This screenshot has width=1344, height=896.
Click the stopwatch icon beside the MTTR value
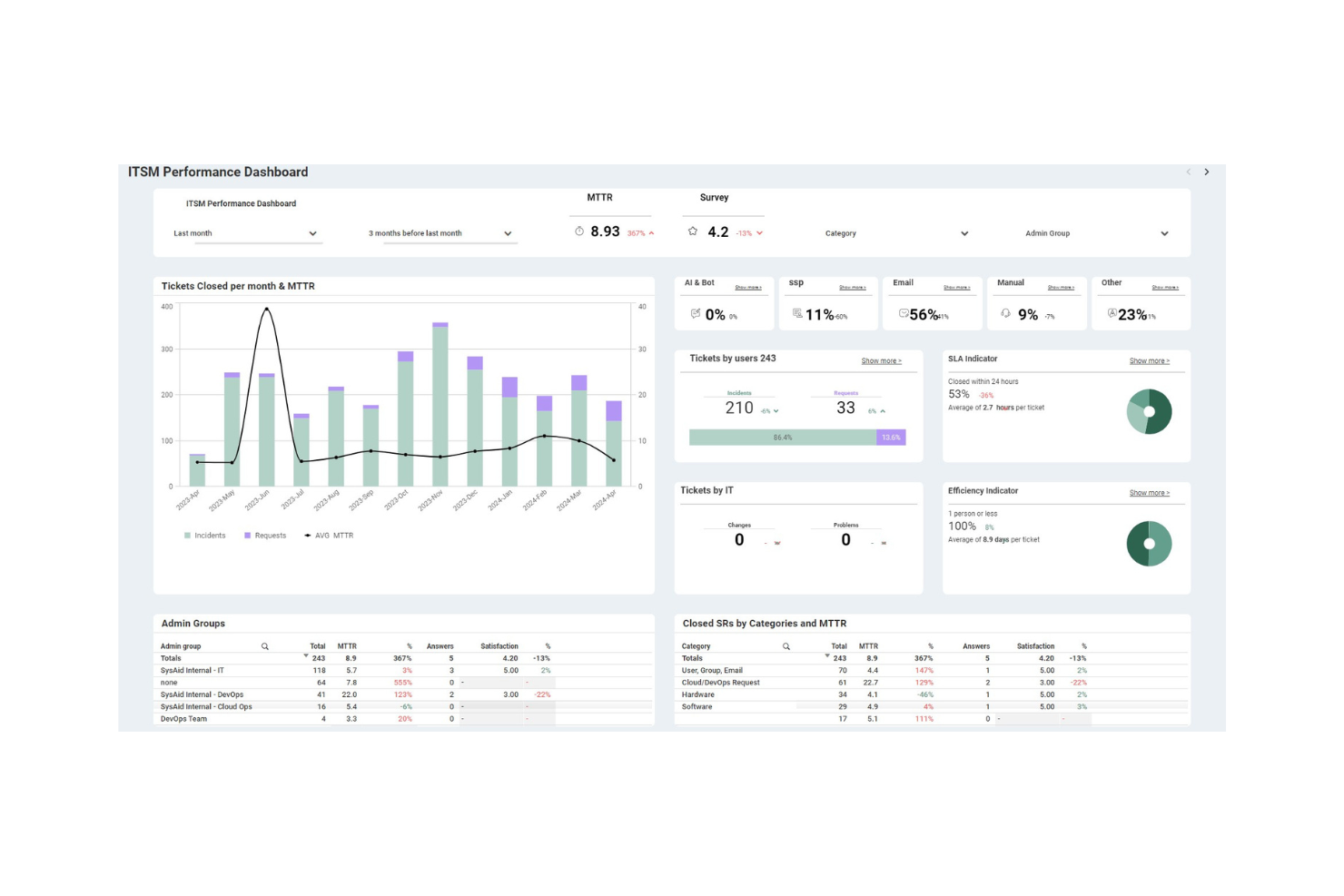coord(579,231)
